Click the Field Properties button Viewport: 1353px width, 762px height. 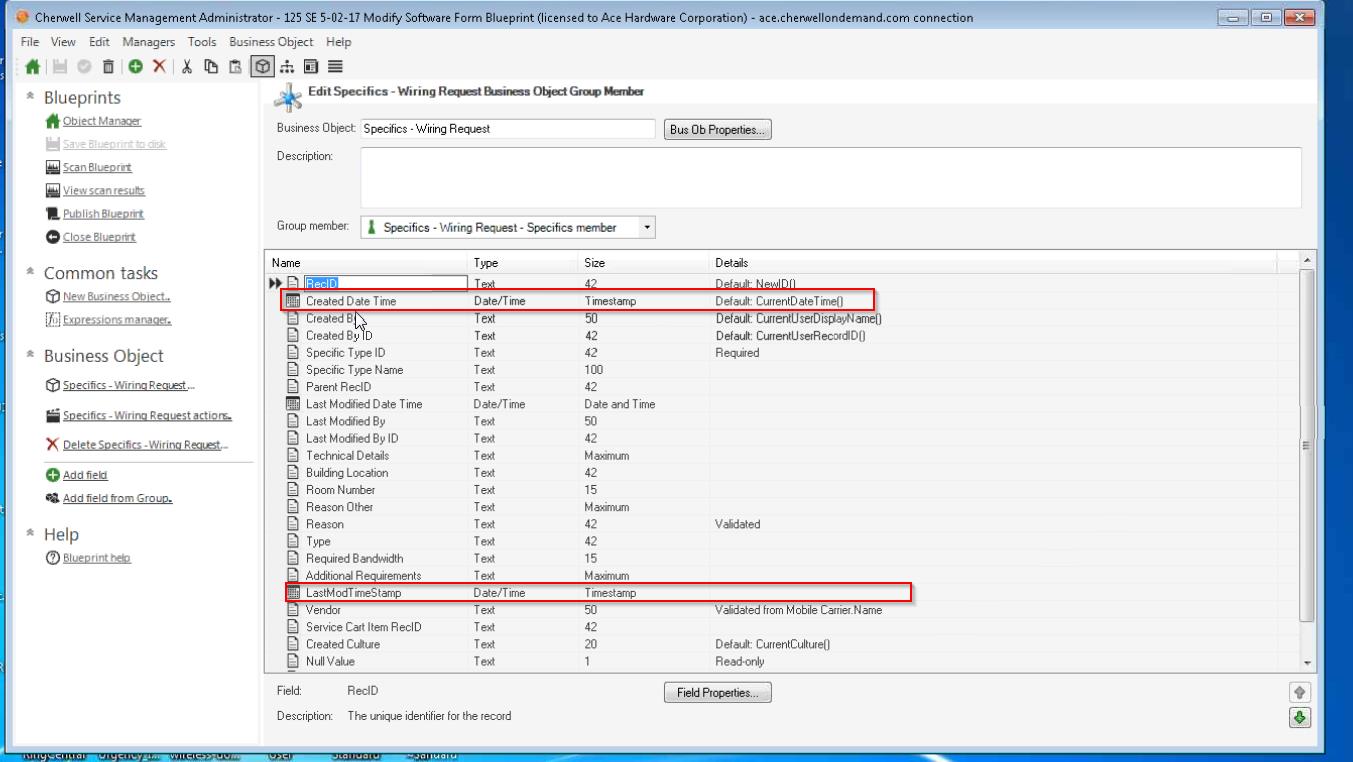pyautogui.click(x=717, y=692)
